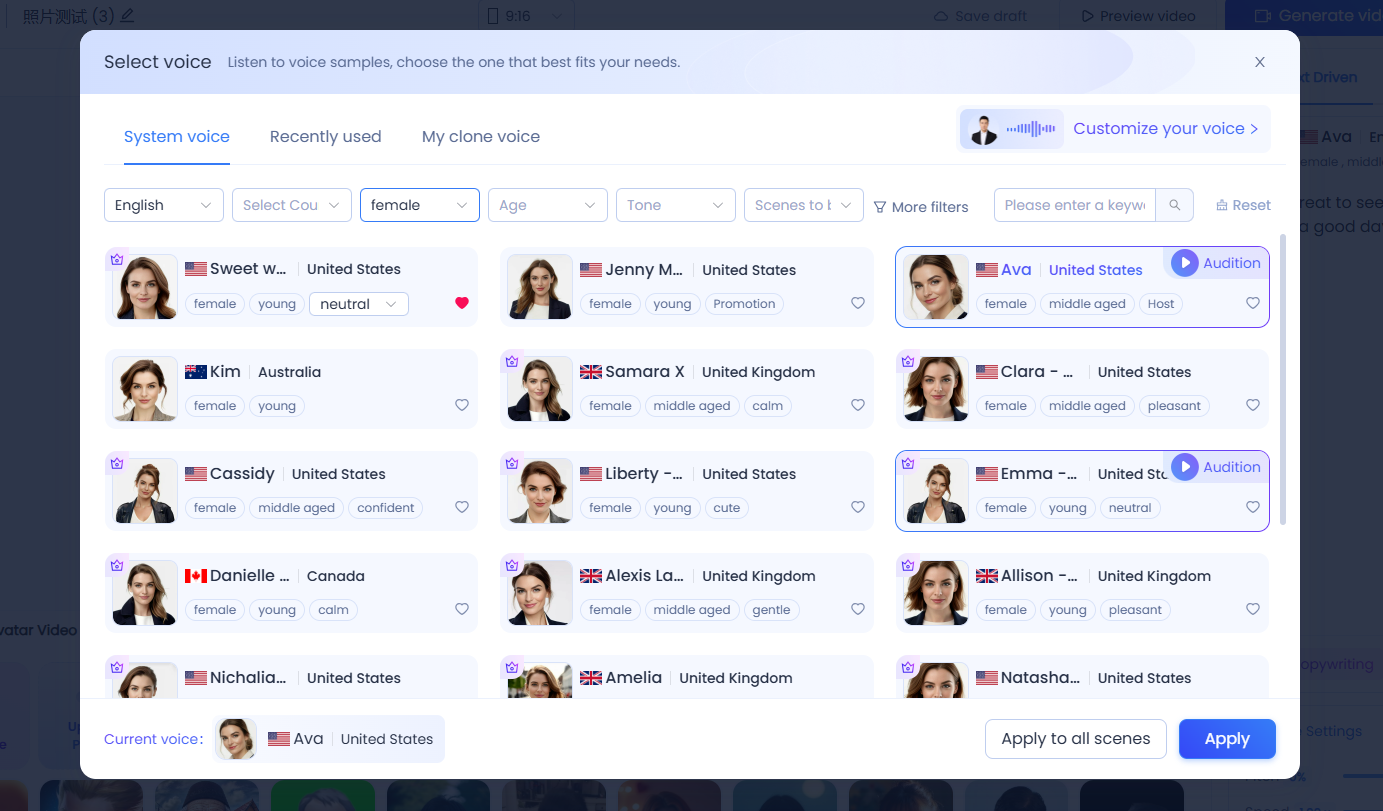Play the Ava voice audition

tap(1184, 263)
